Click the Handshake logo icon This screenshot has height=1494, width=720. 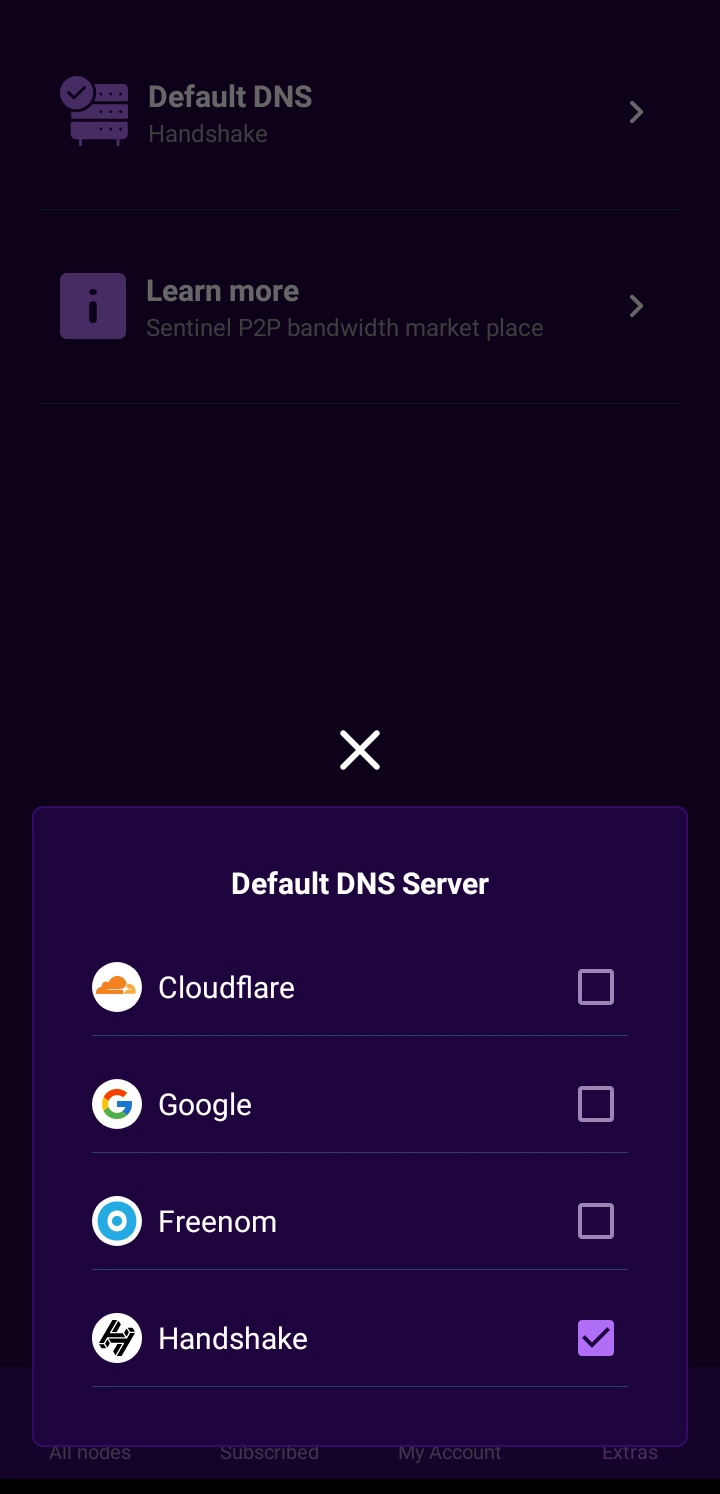point(117,1338)
